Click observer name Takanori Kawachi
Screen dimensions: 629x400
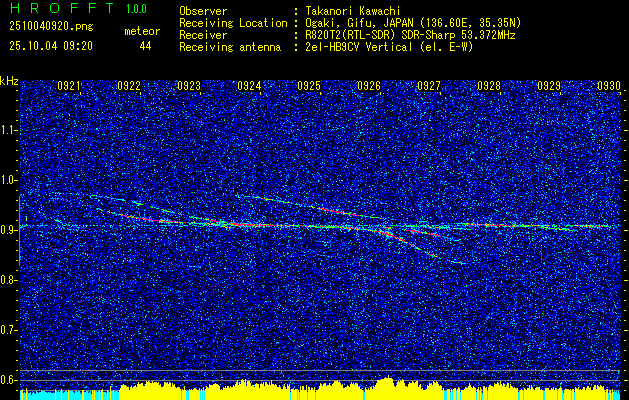353,11
